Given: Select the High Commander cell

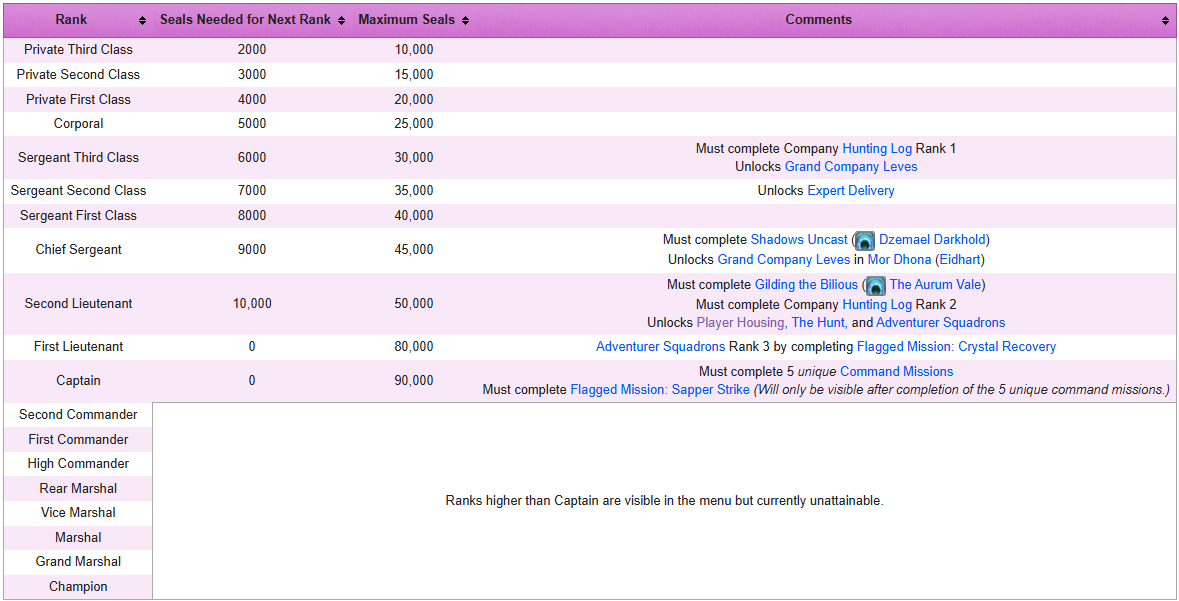Looking at the screenshot, I should coord(78,464).
